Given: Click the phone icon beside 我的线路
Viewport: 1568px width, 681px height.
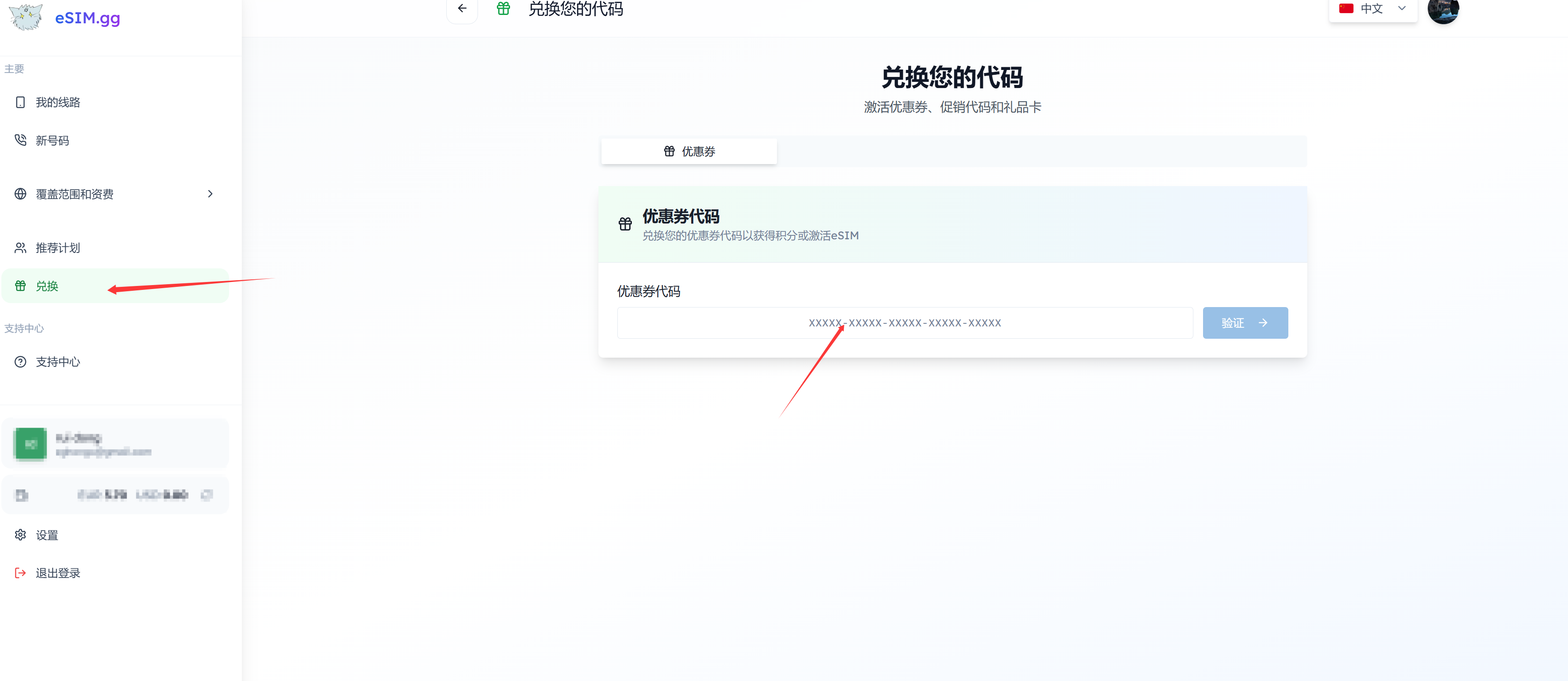Looking at the screenshot, I should (21, 103).
